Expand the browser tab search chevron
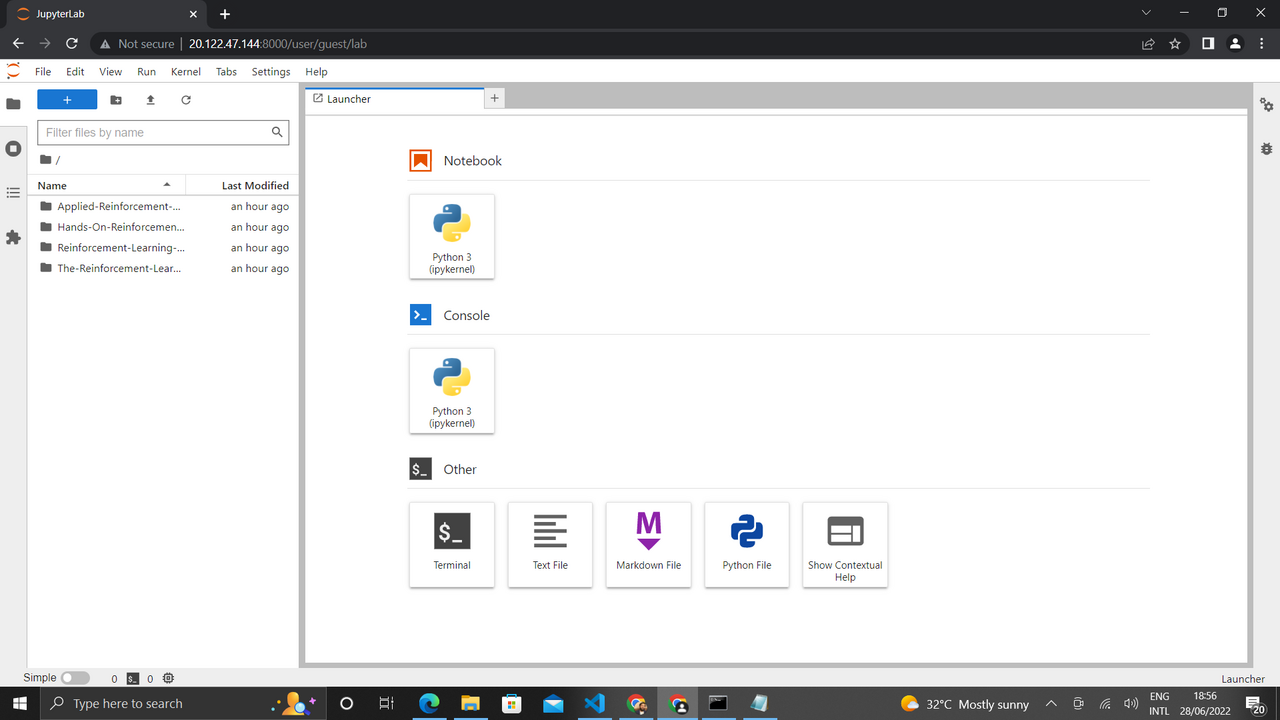The image size is (1280, 720). [1146, 13]
